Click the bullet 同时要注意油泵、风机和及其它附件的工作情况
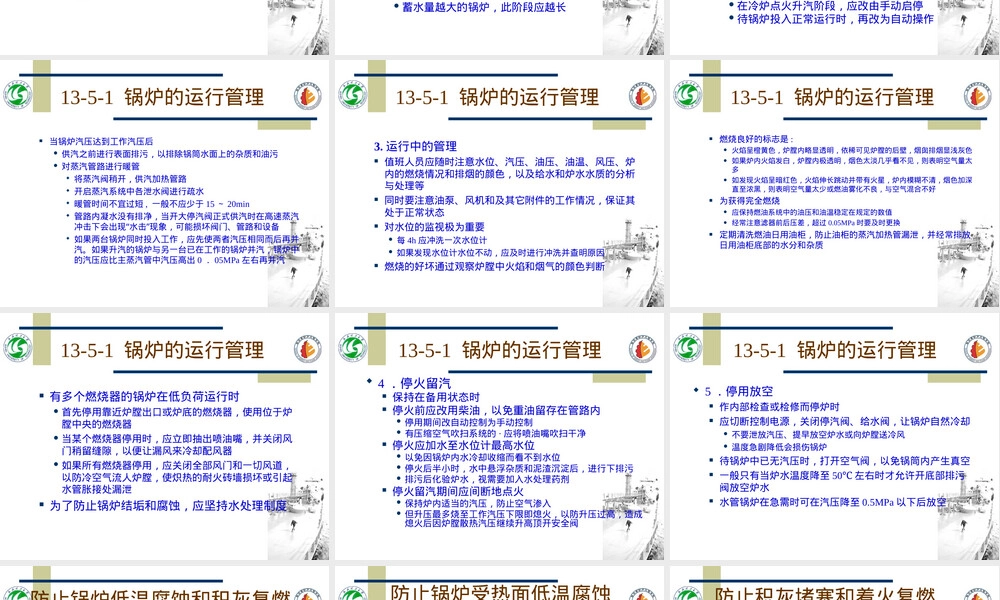This screenshot has height=600, width=1000. [510, 206]
